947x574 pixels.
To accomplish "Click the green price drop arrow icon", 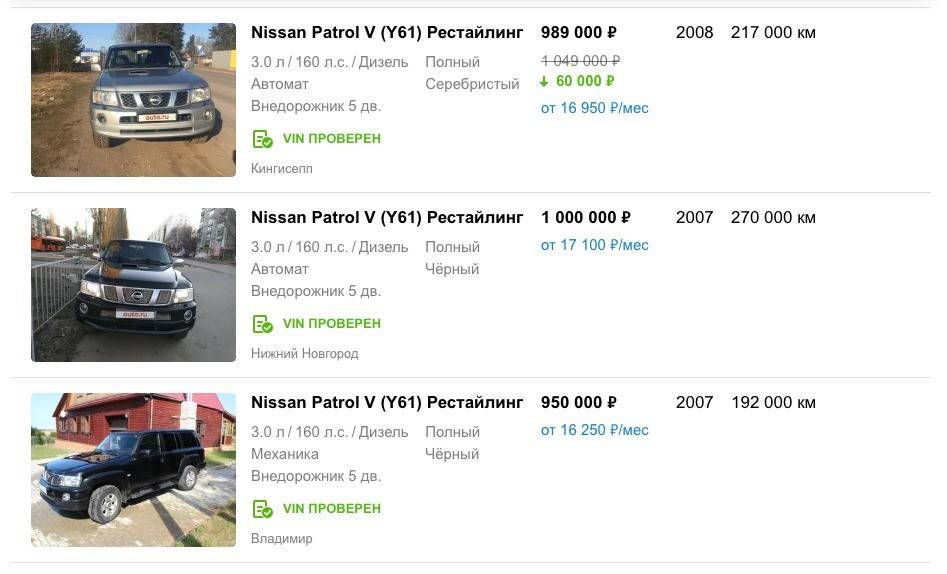I will 545,81.
